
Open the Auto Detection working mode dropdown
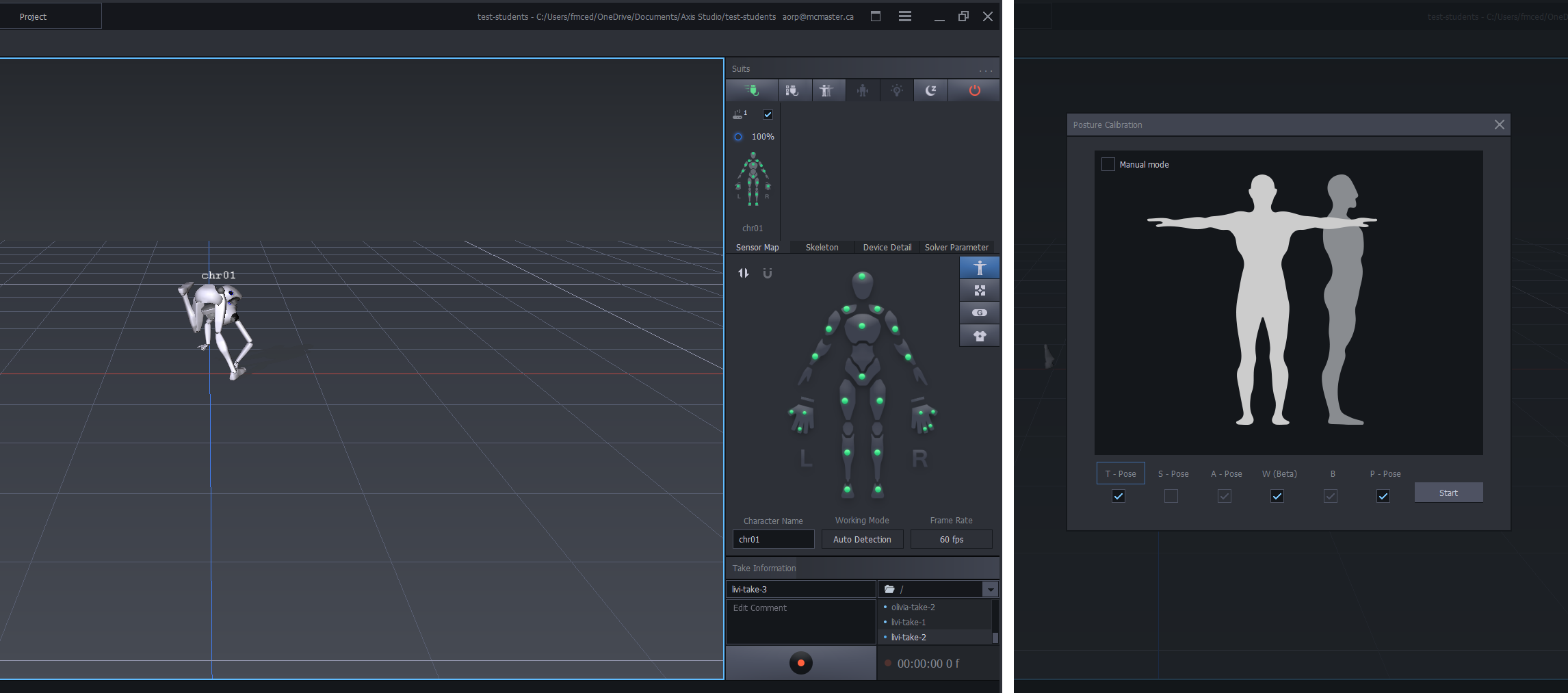coord(862,539)
